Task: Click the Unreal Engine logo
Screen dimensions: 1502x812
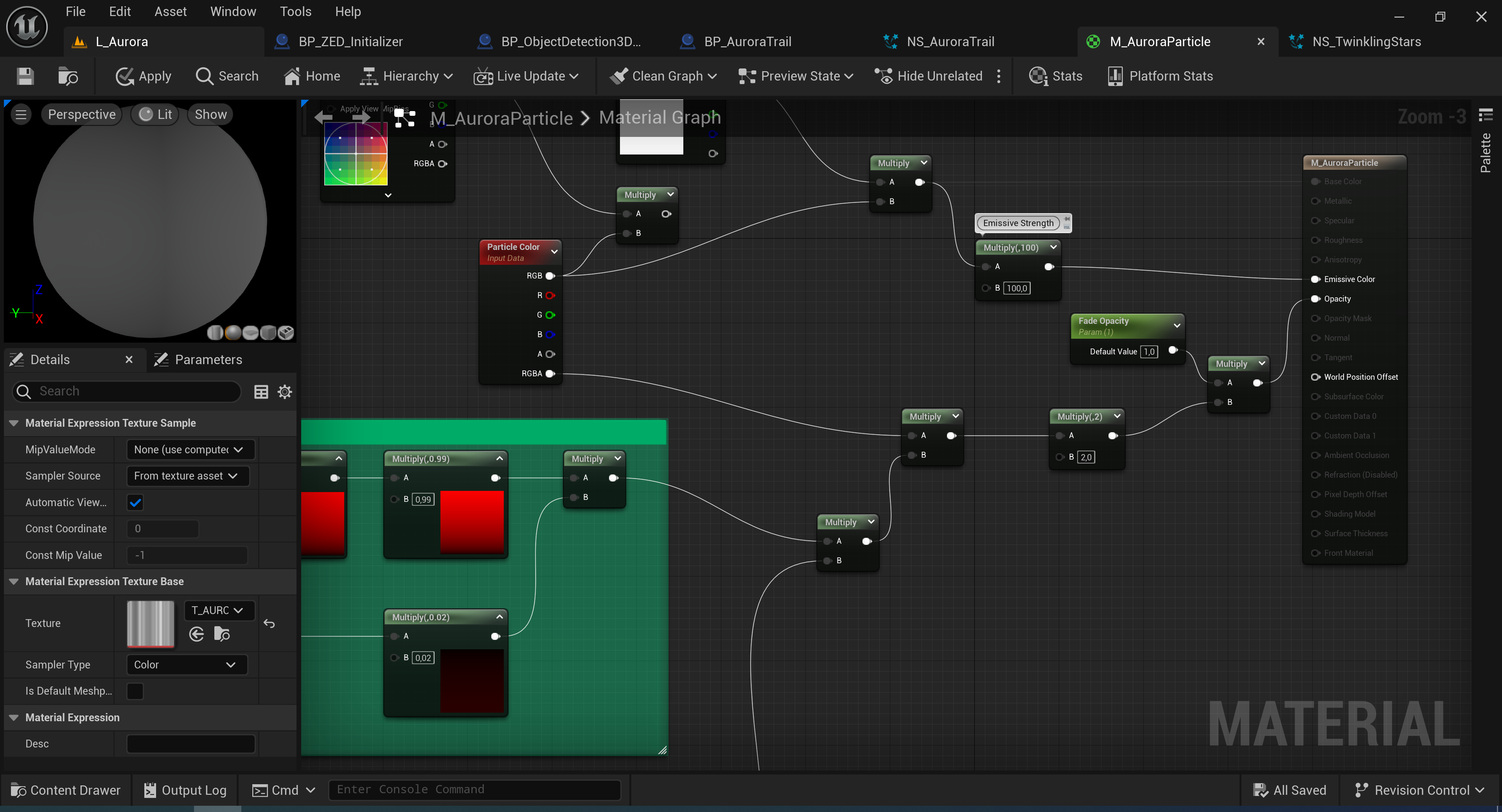Action: [27, 27]
